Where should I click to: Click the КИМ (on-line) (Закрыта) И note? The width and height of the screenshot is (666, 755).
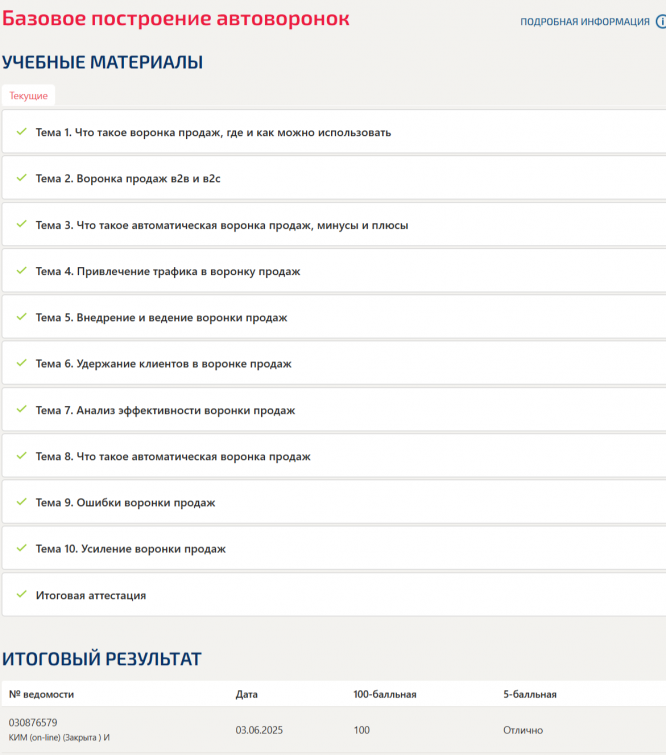[x=59, y=737]
